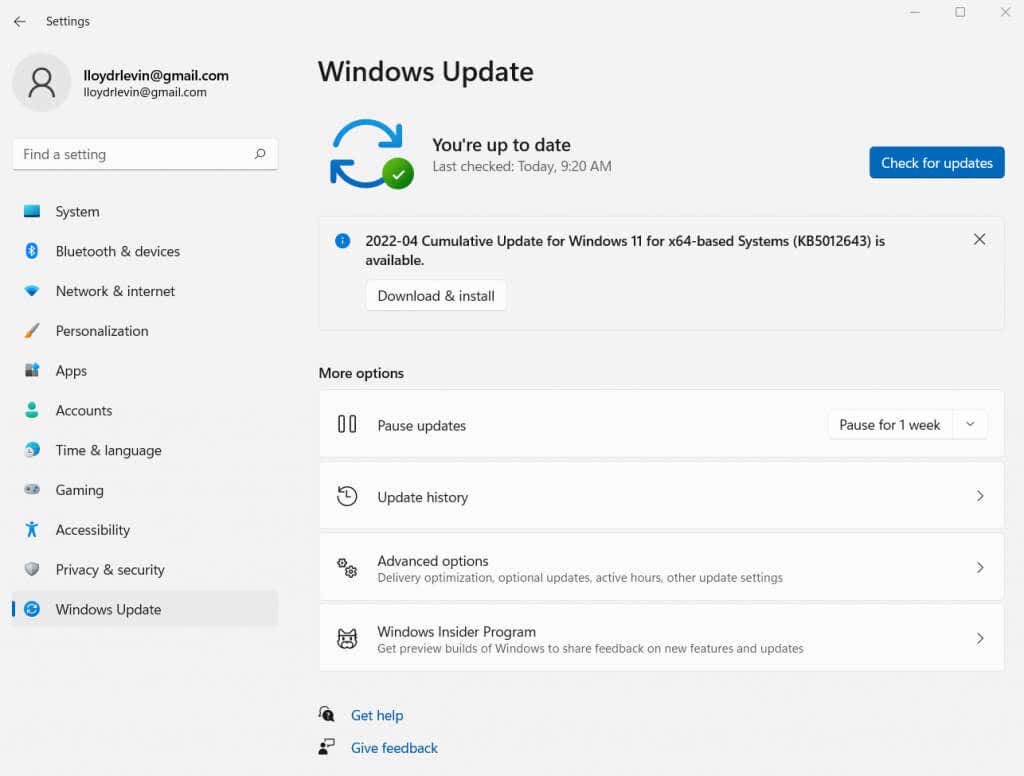The image size is (1024, 776).
Task: Expand Advanced options chevron
Action: click(980, 568)
